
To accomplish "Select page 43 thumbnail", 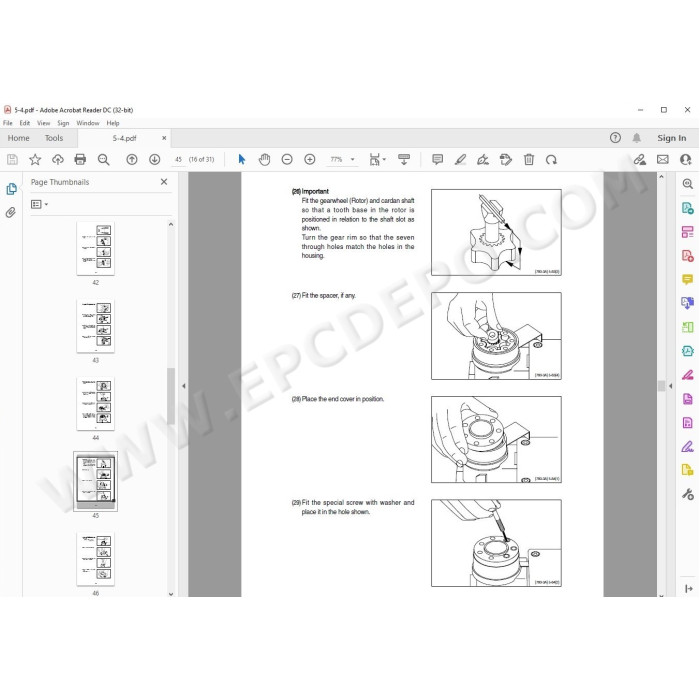I will point(96,326).
